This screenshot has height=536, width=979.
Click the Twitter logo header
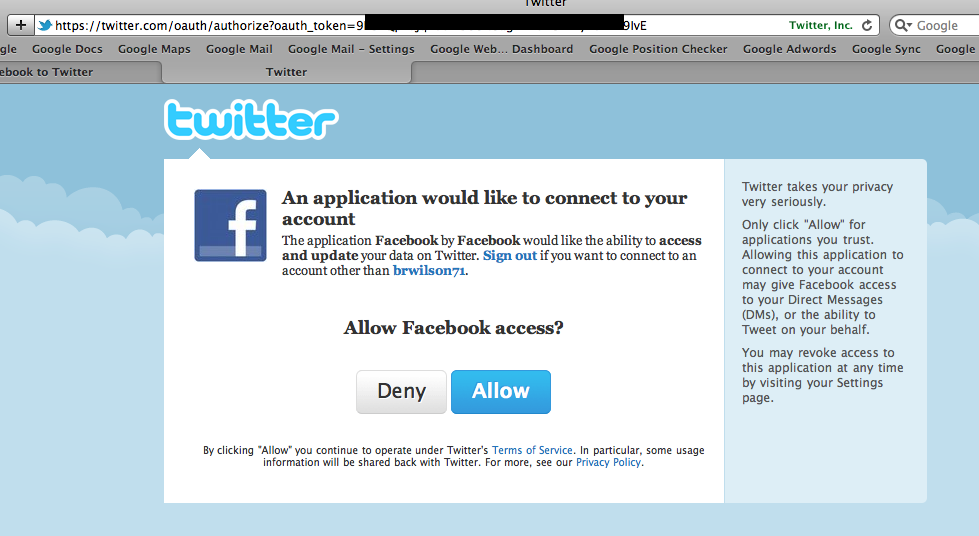[x=251, y=119]
